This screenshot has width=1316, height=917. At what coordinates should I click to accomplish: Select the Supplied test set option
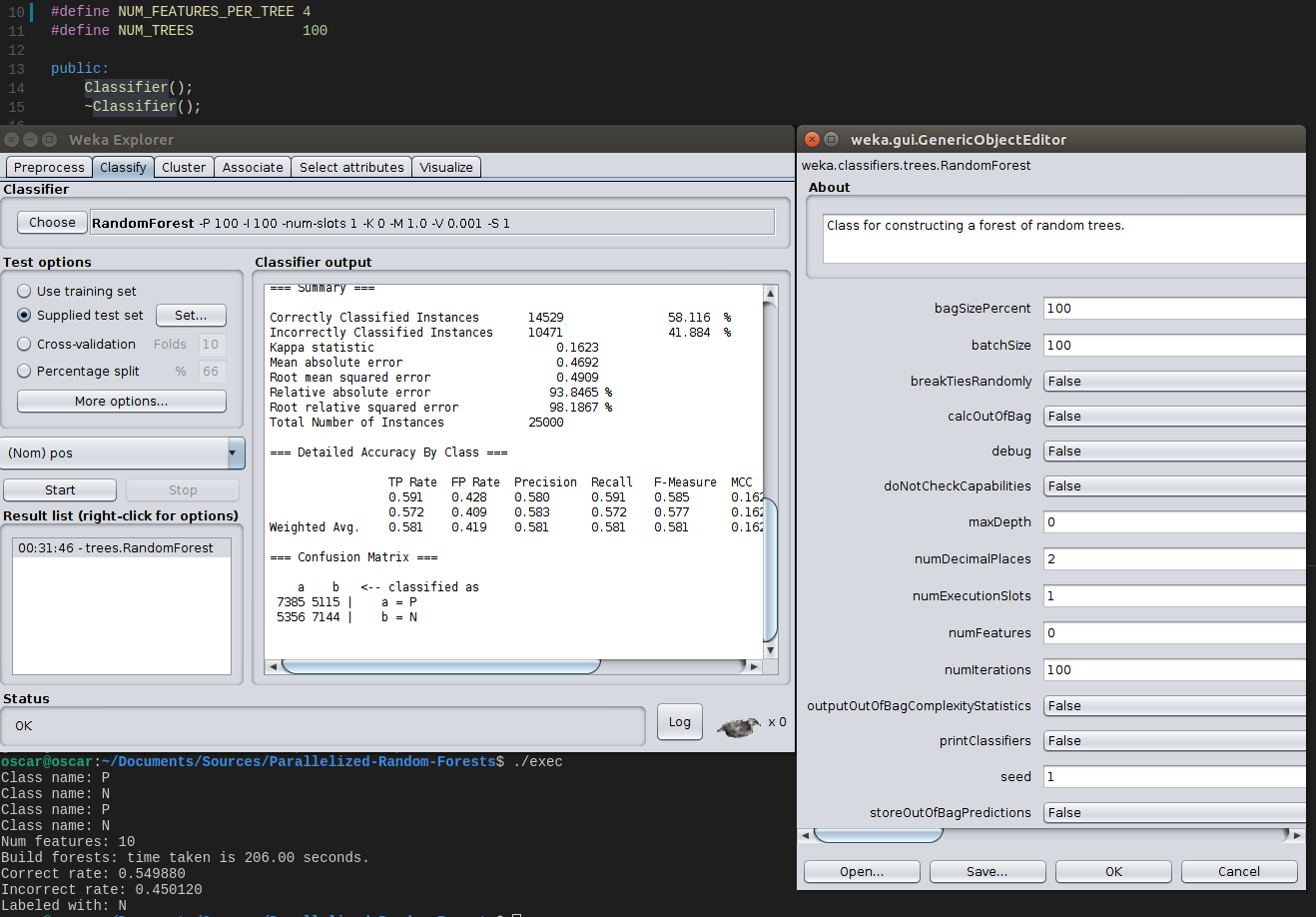click(80, 316)
